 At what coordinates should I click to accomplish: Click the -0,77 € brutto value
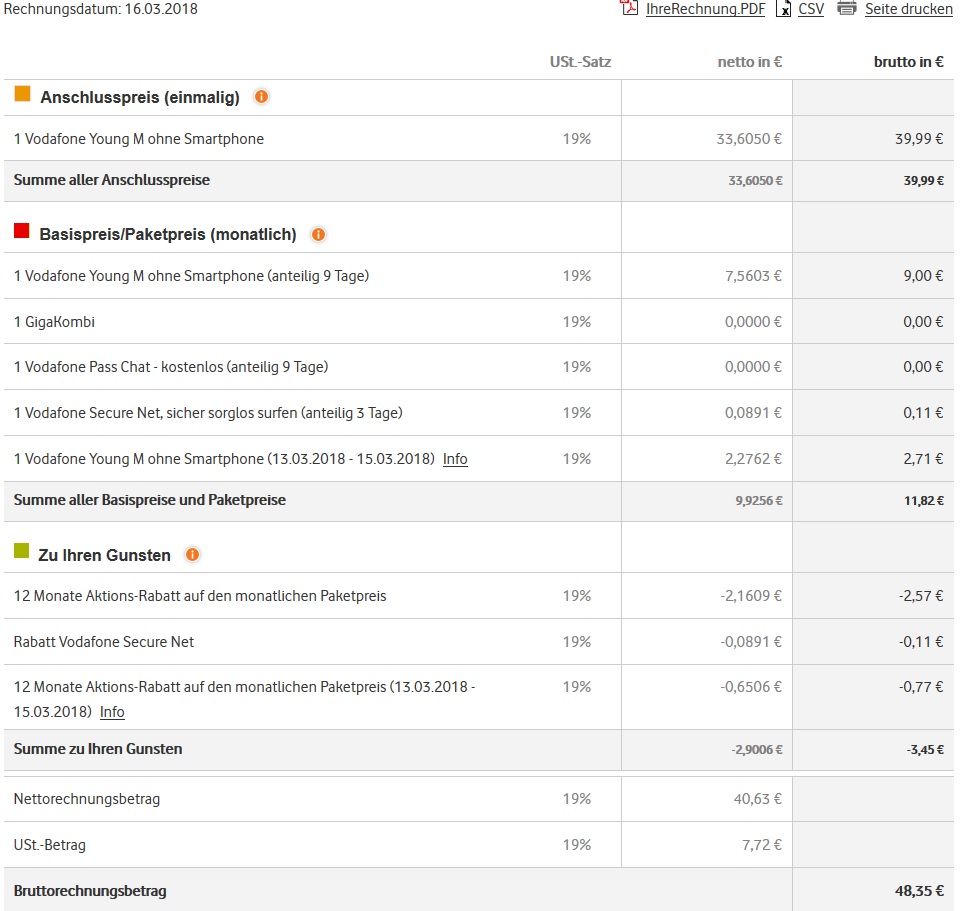pos(921,687)
